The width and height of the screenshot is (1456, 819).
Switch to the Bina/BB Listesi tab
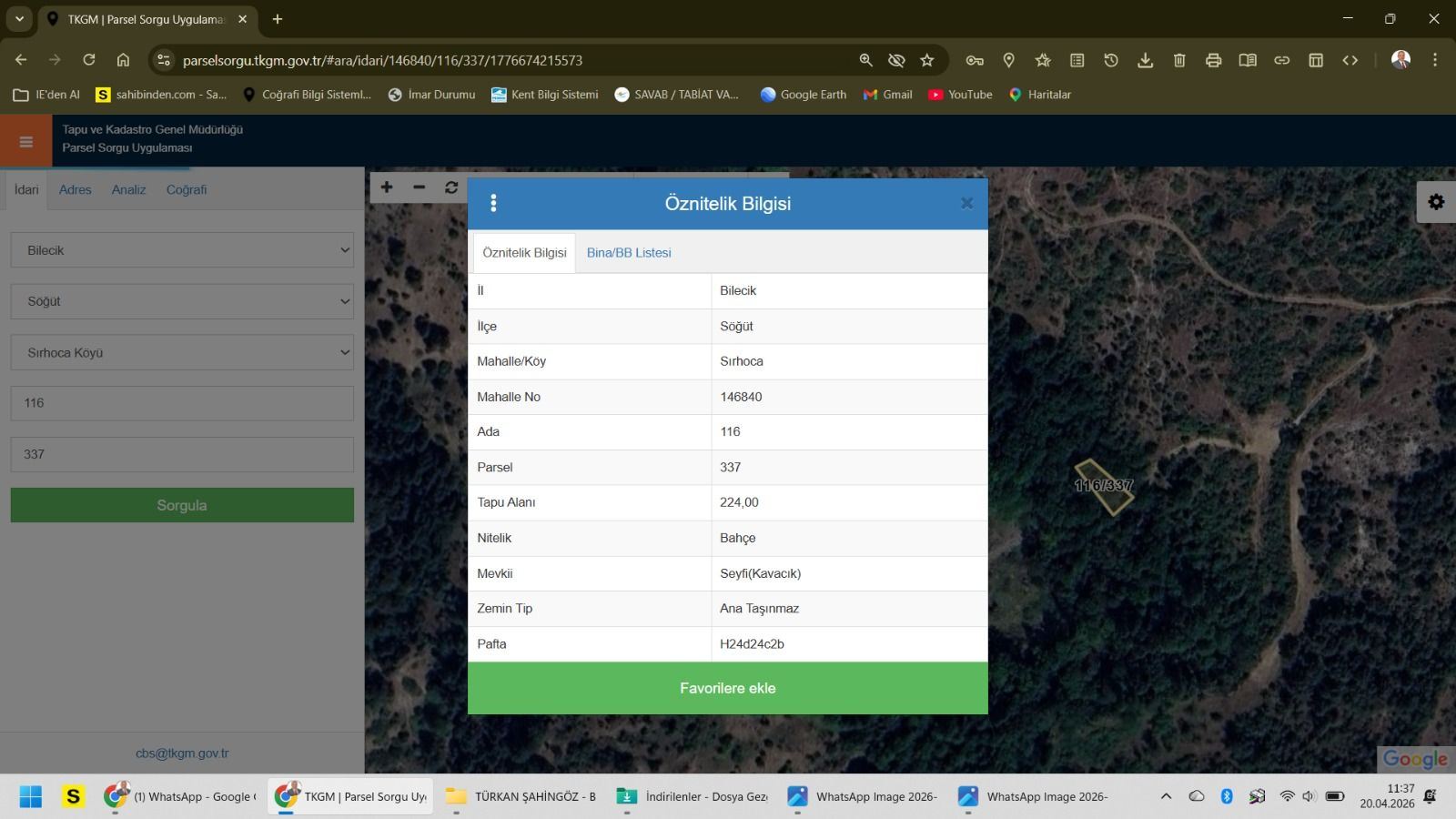pos(629,253)
